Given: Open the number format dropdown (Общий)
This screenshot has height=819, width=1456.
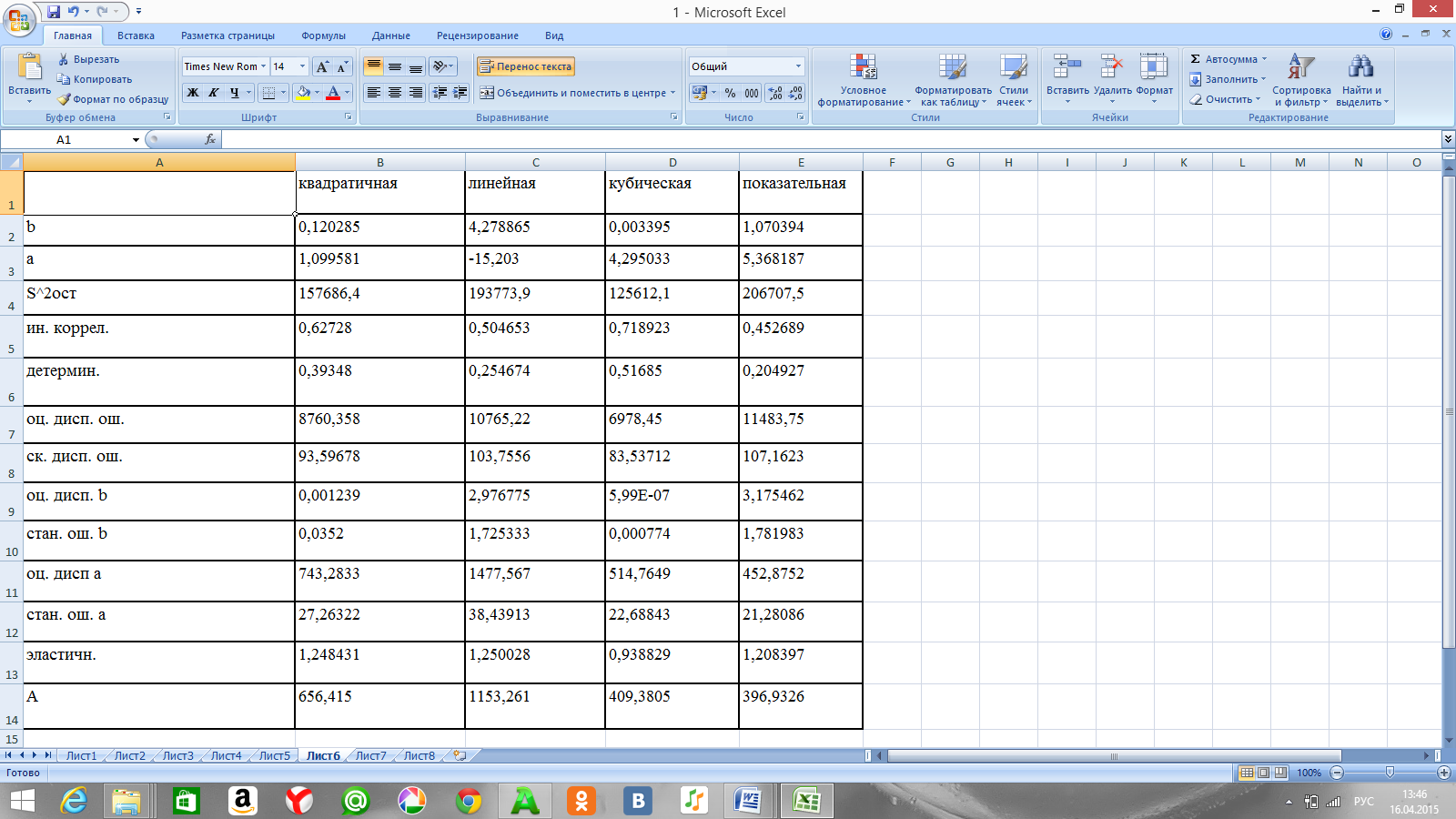Looking at the screenshot, I should [798, 66].
